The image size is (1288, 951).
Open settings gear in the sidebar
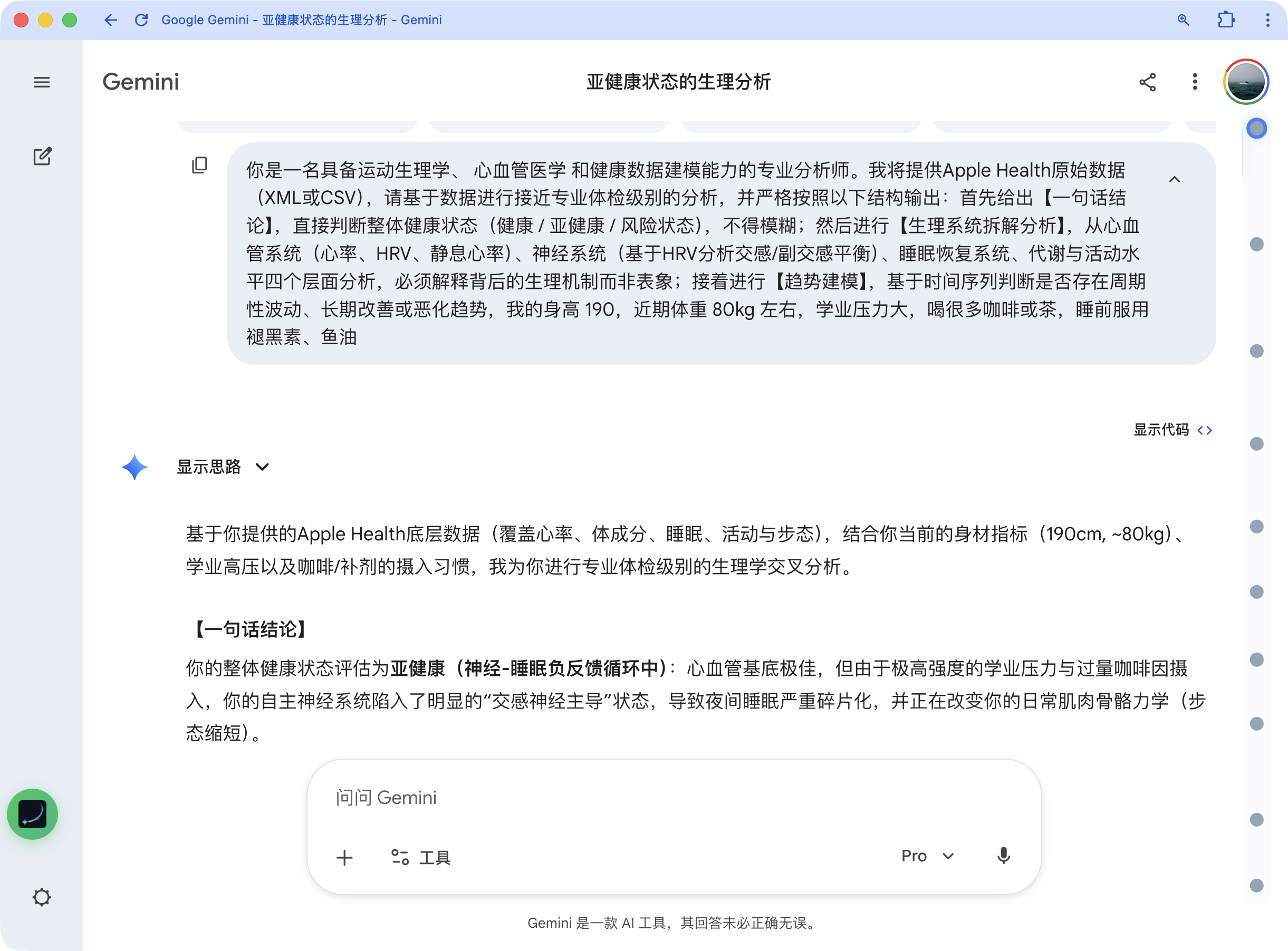click(42, 897)
